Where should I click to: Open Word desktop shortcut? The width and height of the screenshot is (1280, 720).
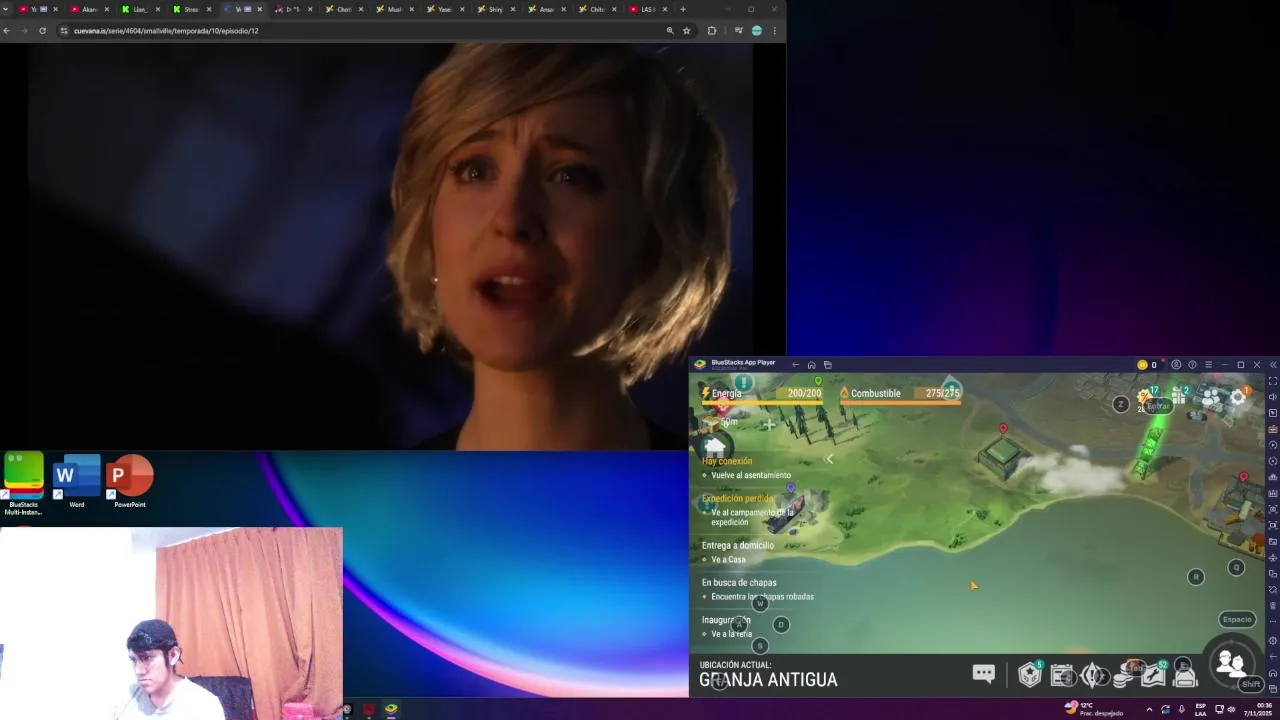pyautogui.click(x=77, y=482)
